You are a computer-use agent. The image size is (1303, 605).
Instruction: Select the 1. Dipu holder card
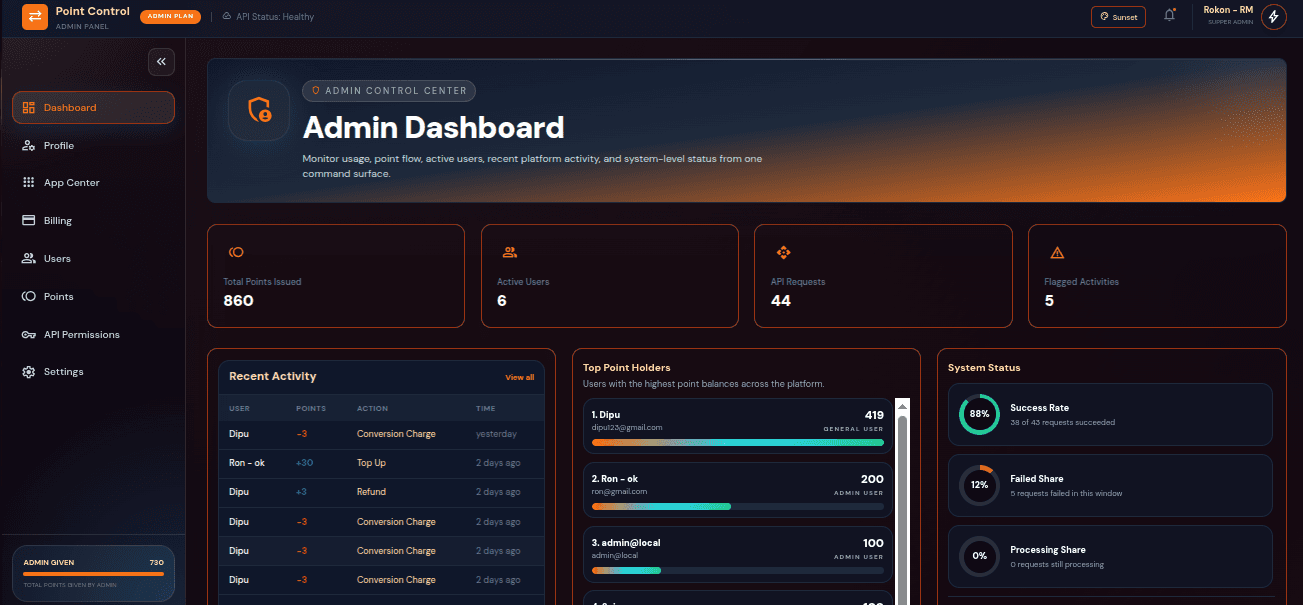tap(738, 426)
